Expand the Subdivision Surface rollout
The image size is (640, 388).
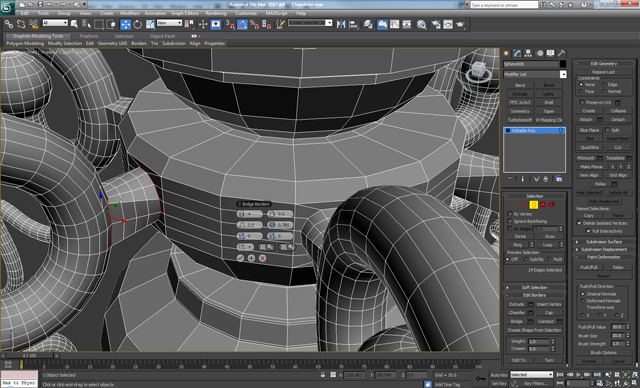604,242
